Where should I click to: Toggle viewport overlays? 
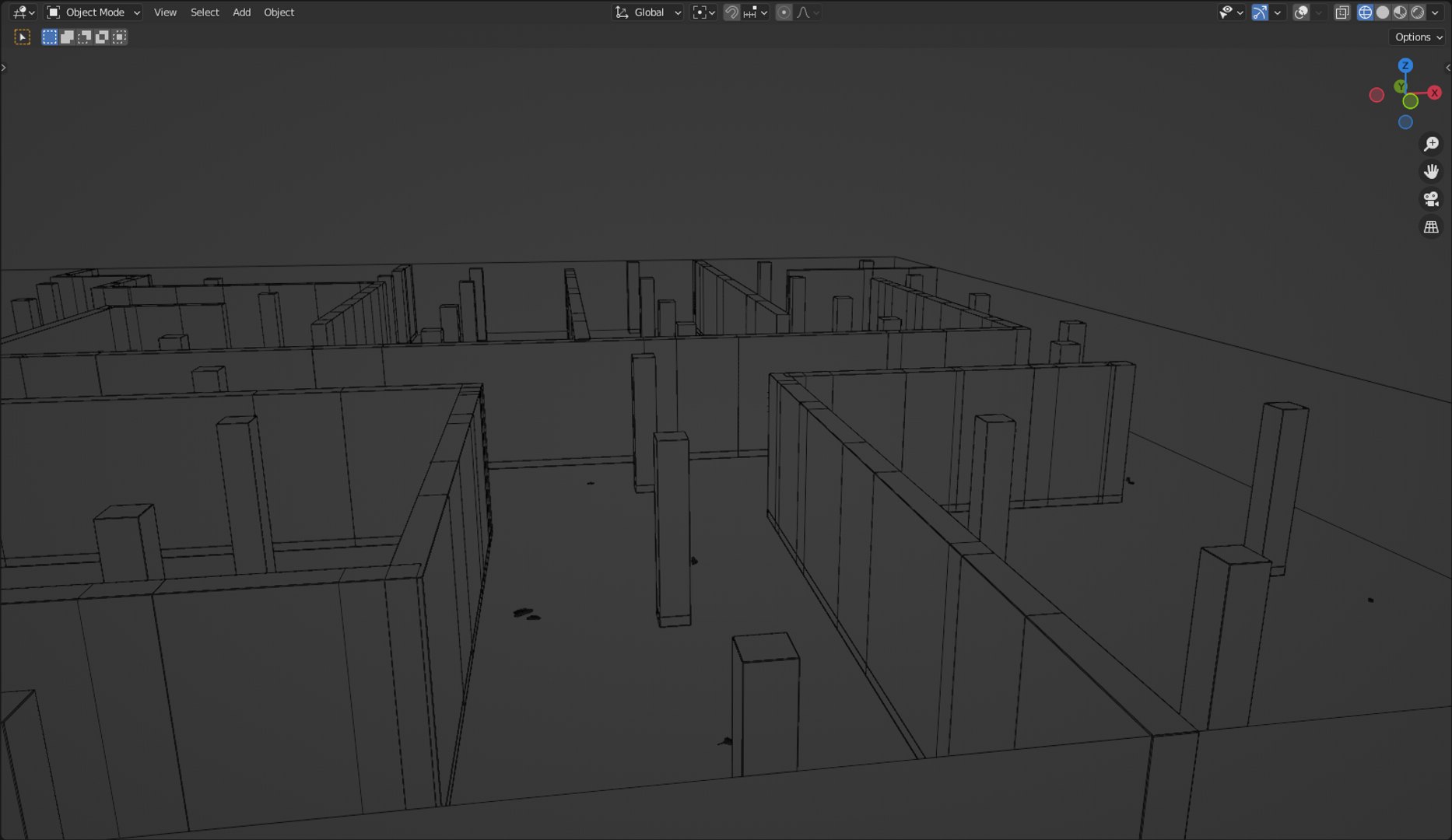coord(1300,12)
